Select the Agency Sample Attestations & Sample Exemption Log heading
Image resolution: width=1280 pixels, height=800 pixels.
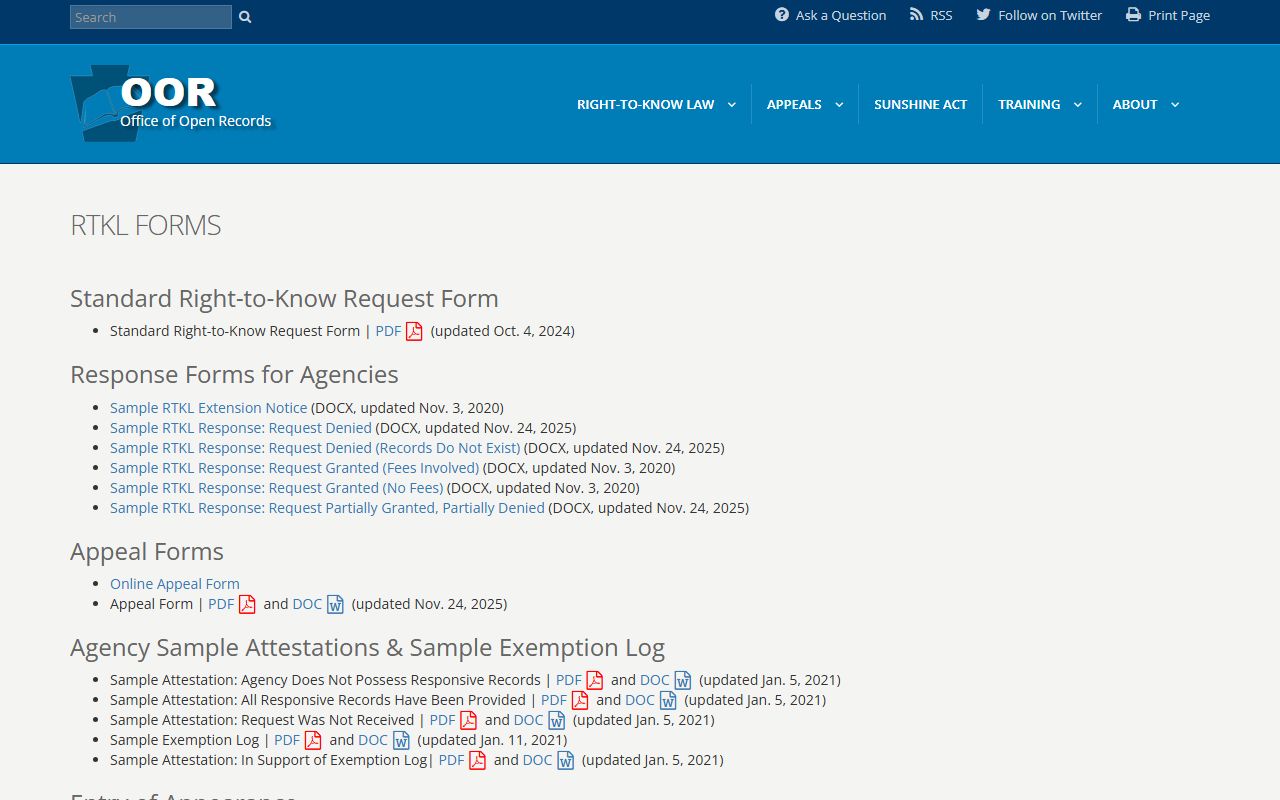coord(367,648)
